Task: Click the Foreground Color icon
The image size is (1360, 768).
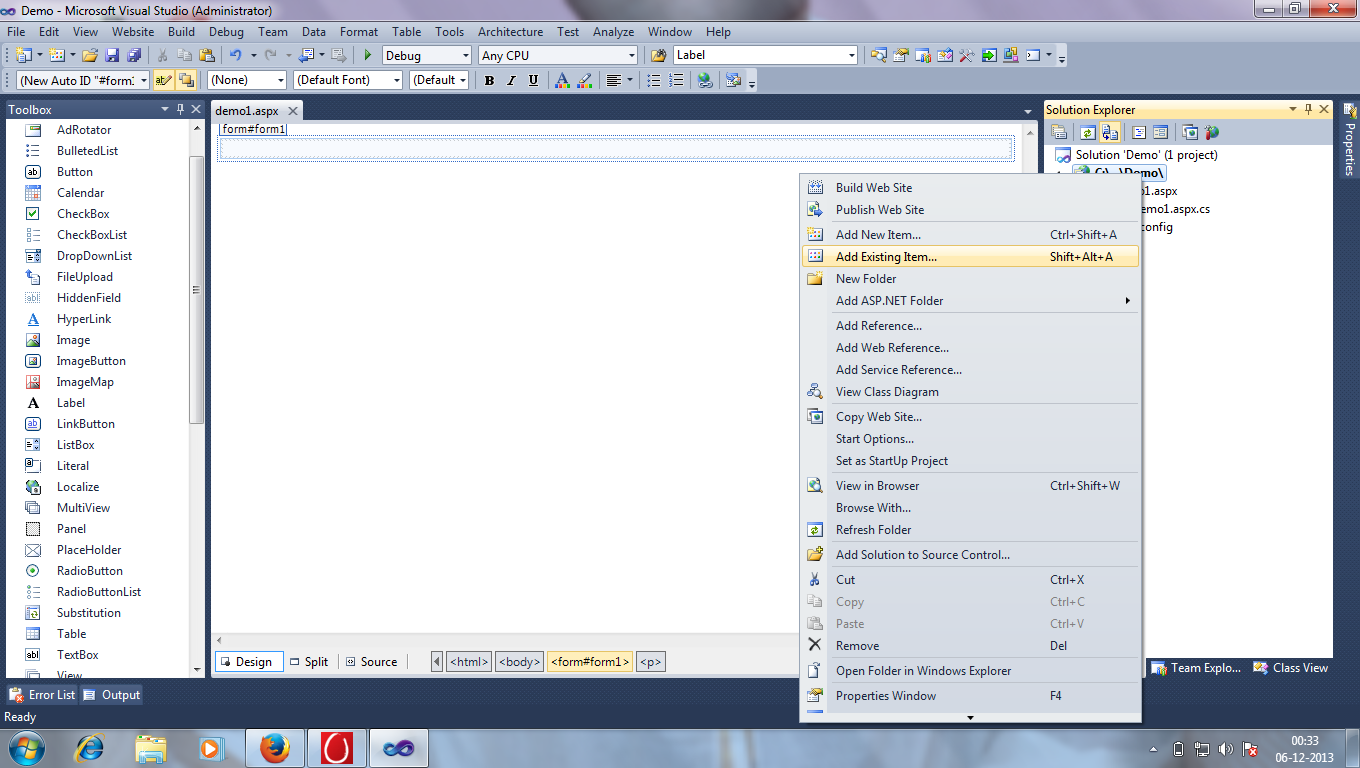Action: tap(562, 81)
